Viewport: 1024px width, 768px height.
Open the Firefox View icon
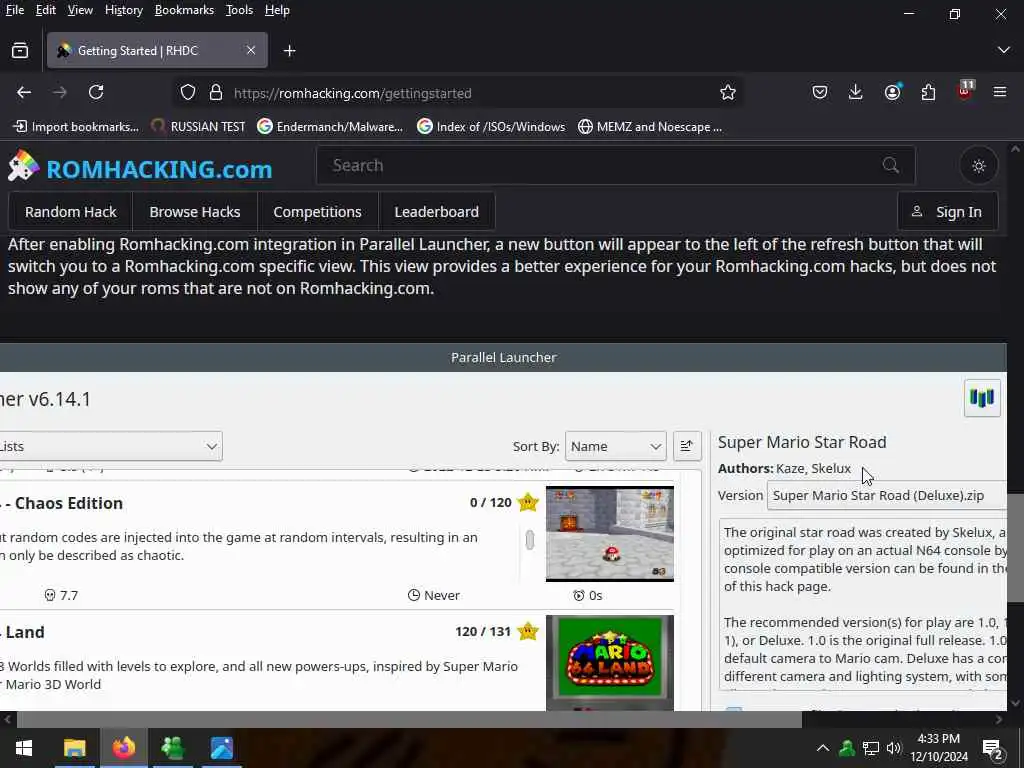click(20, 50)
